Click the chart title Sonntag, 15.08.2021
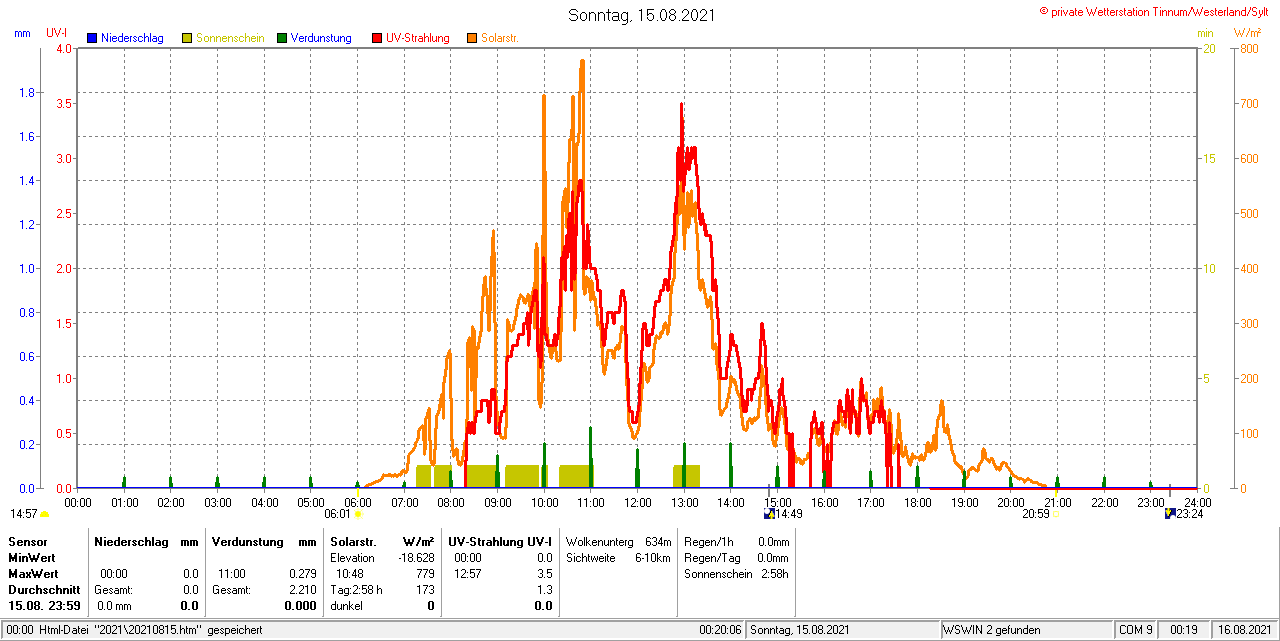The height and width of the screenshot is (641, 1280). click(641, 15)
